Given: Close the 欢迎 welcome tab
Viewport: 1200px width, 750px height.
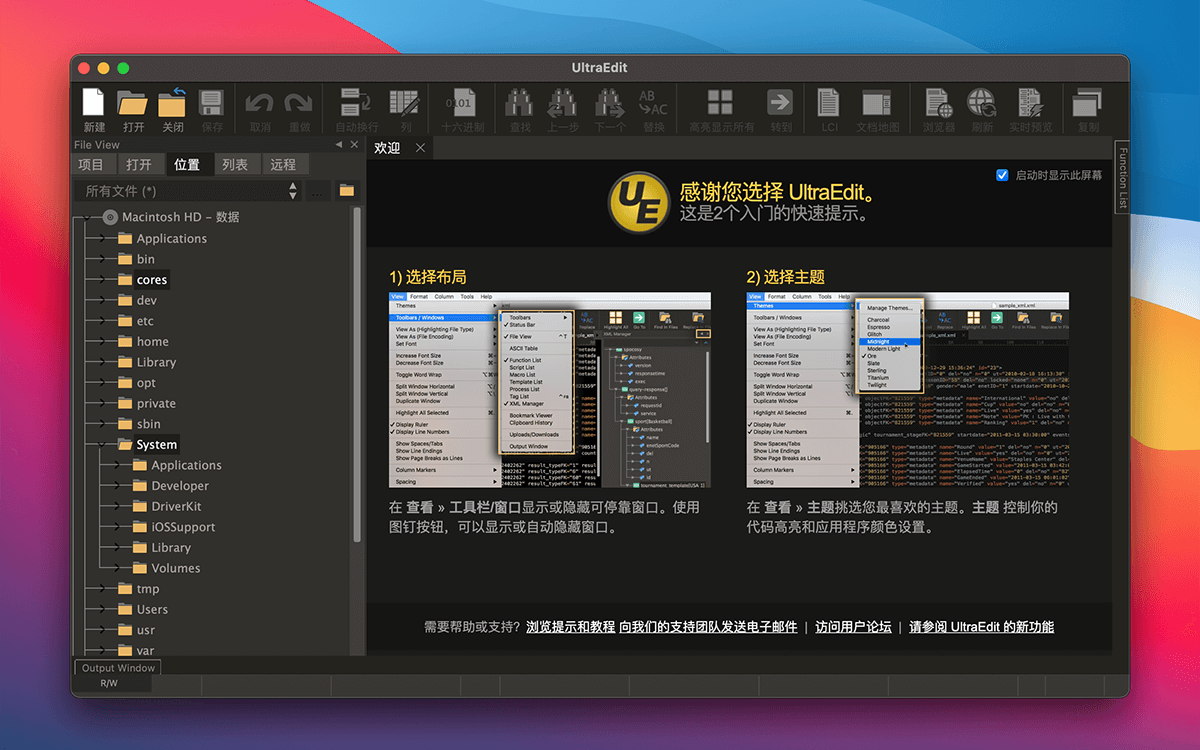Looking at the screenshot, I should coord(421,148).
